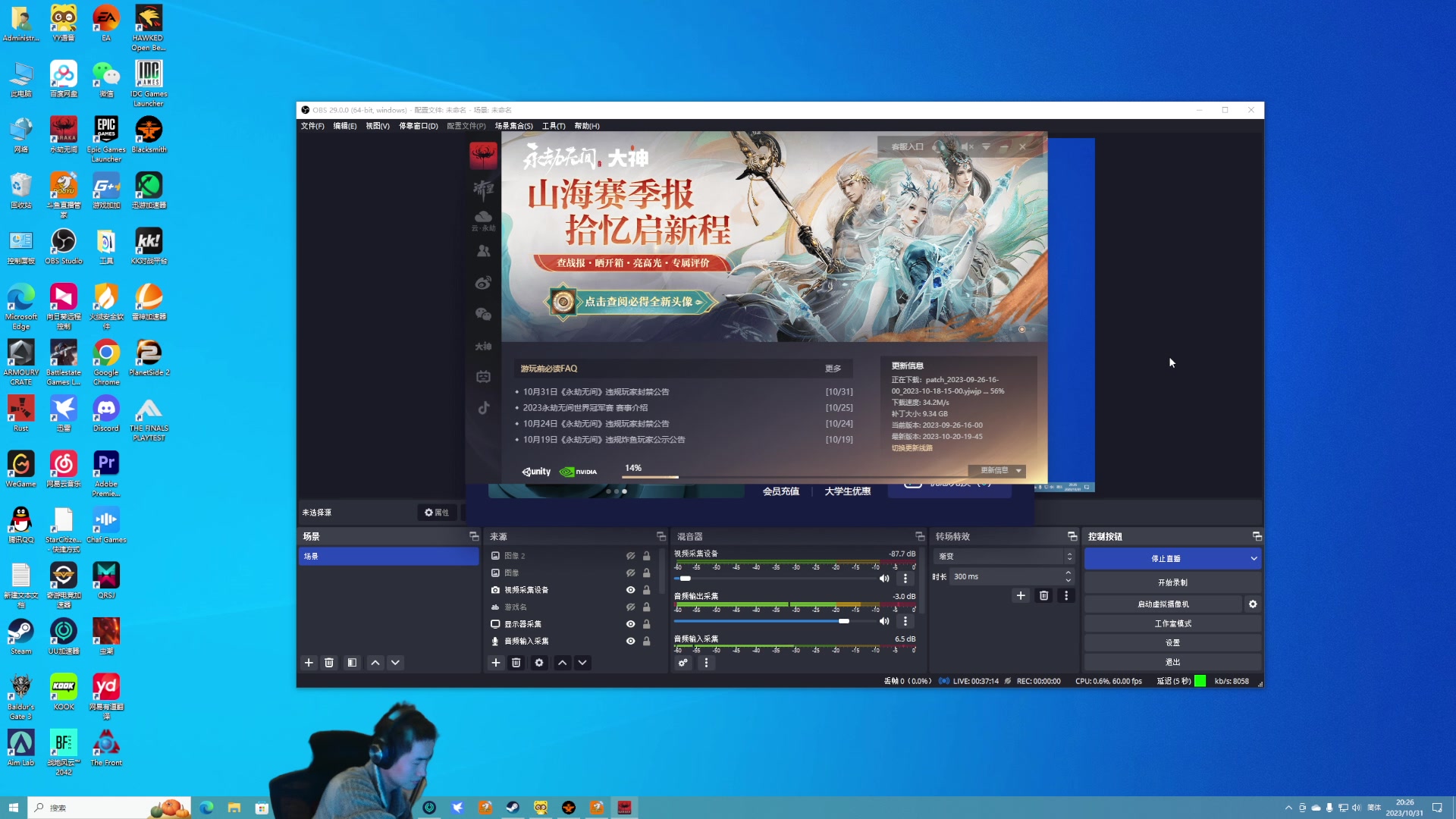Move scene up with arrow in Scenes panel
This screenshot has height=819, width=1456.
[x=375, y=663]
